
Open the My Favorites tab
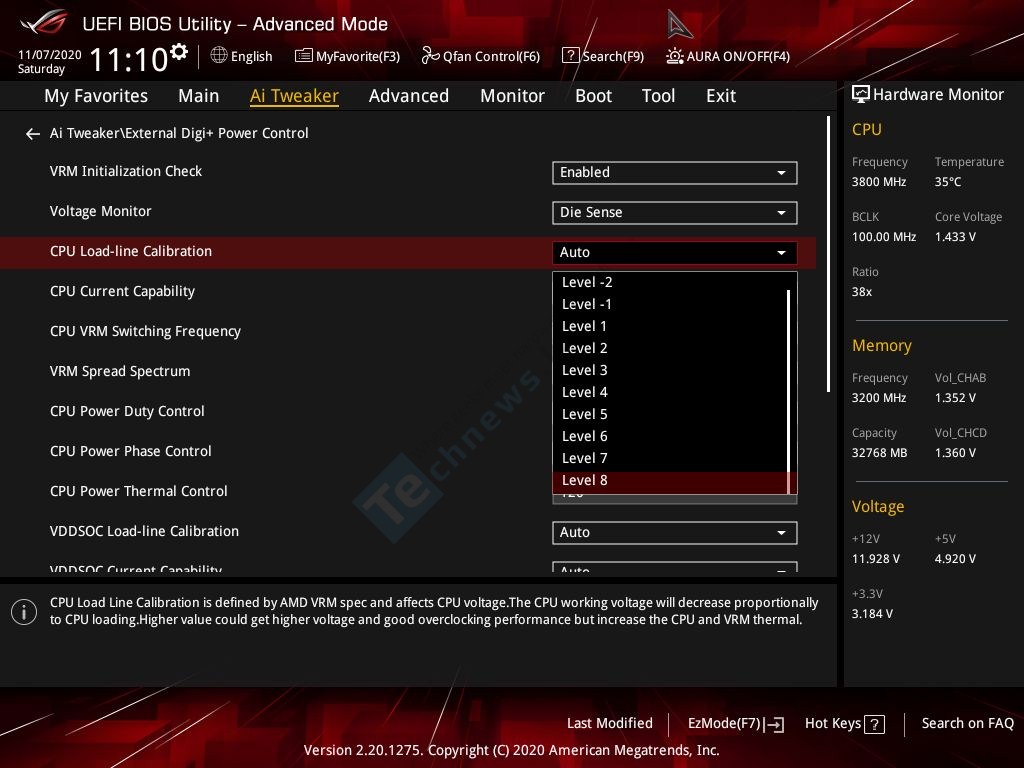(96, 96)
